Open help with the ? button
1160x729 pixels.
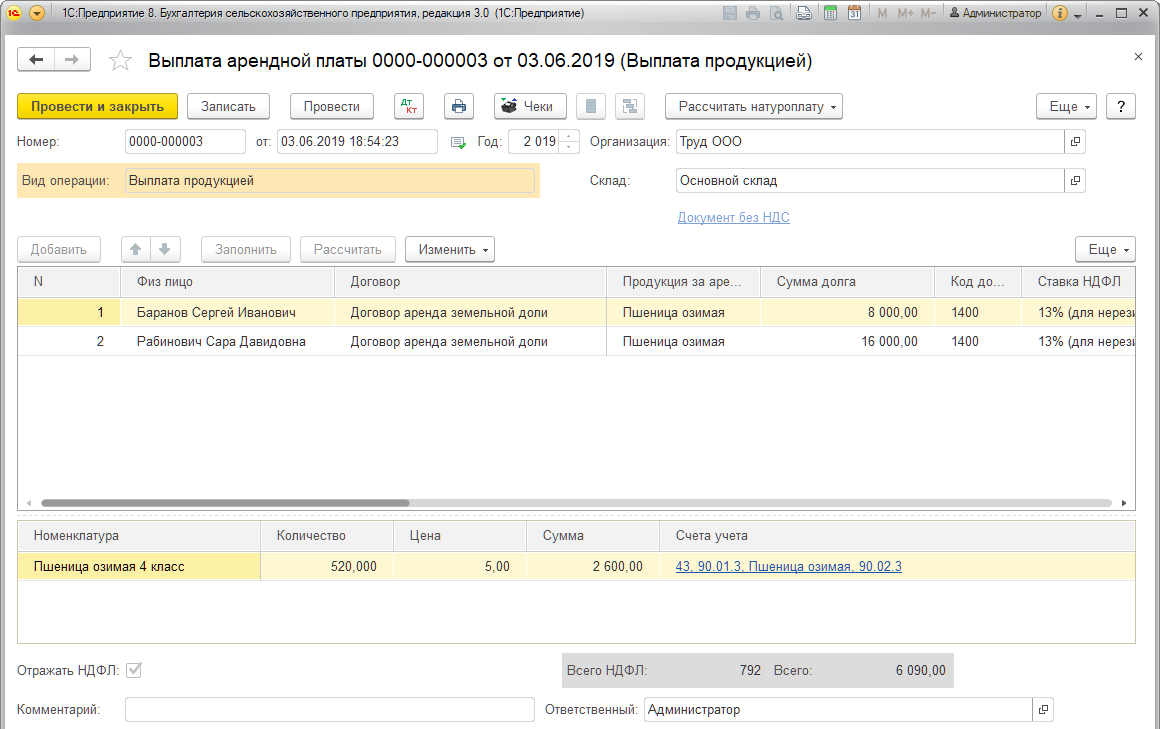point(1121,107)
